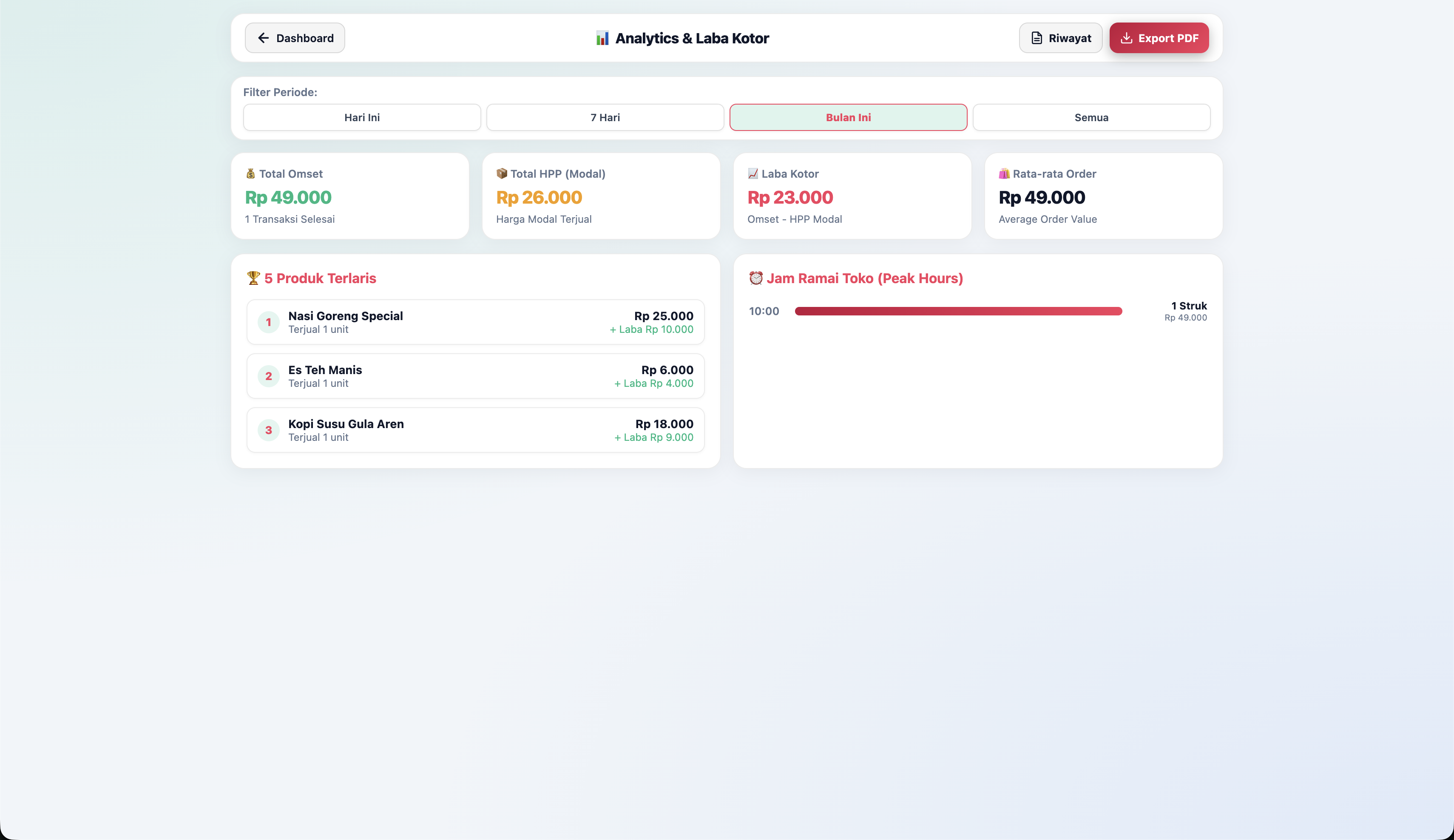Click the money bag icon by Total Omset
Image resolution: width=1454 pixels, height=840 pixels.
click(x=250, y=173)
